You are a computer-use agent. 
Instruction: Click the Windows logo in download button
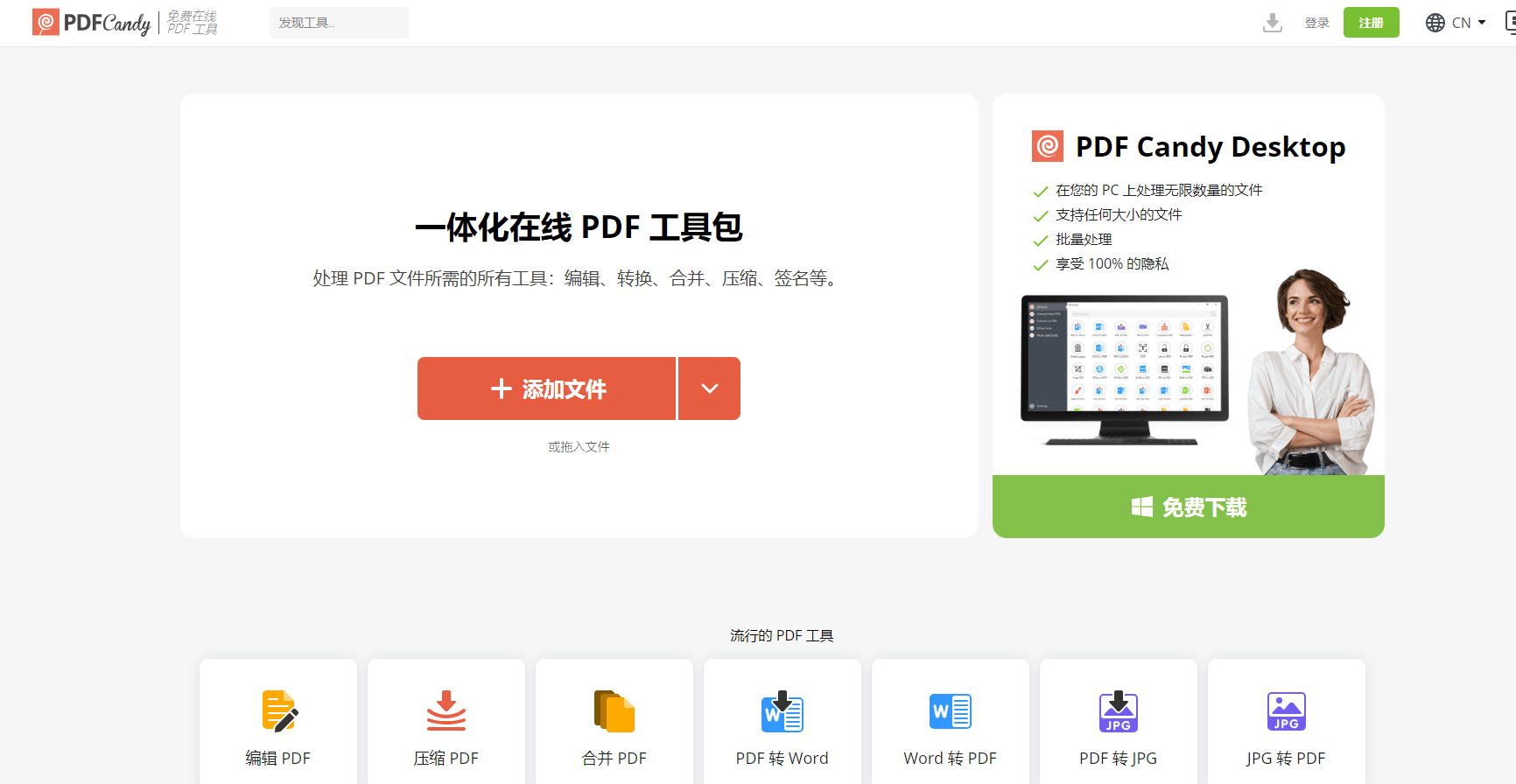pyautogui.click(x=1142, y=507)
